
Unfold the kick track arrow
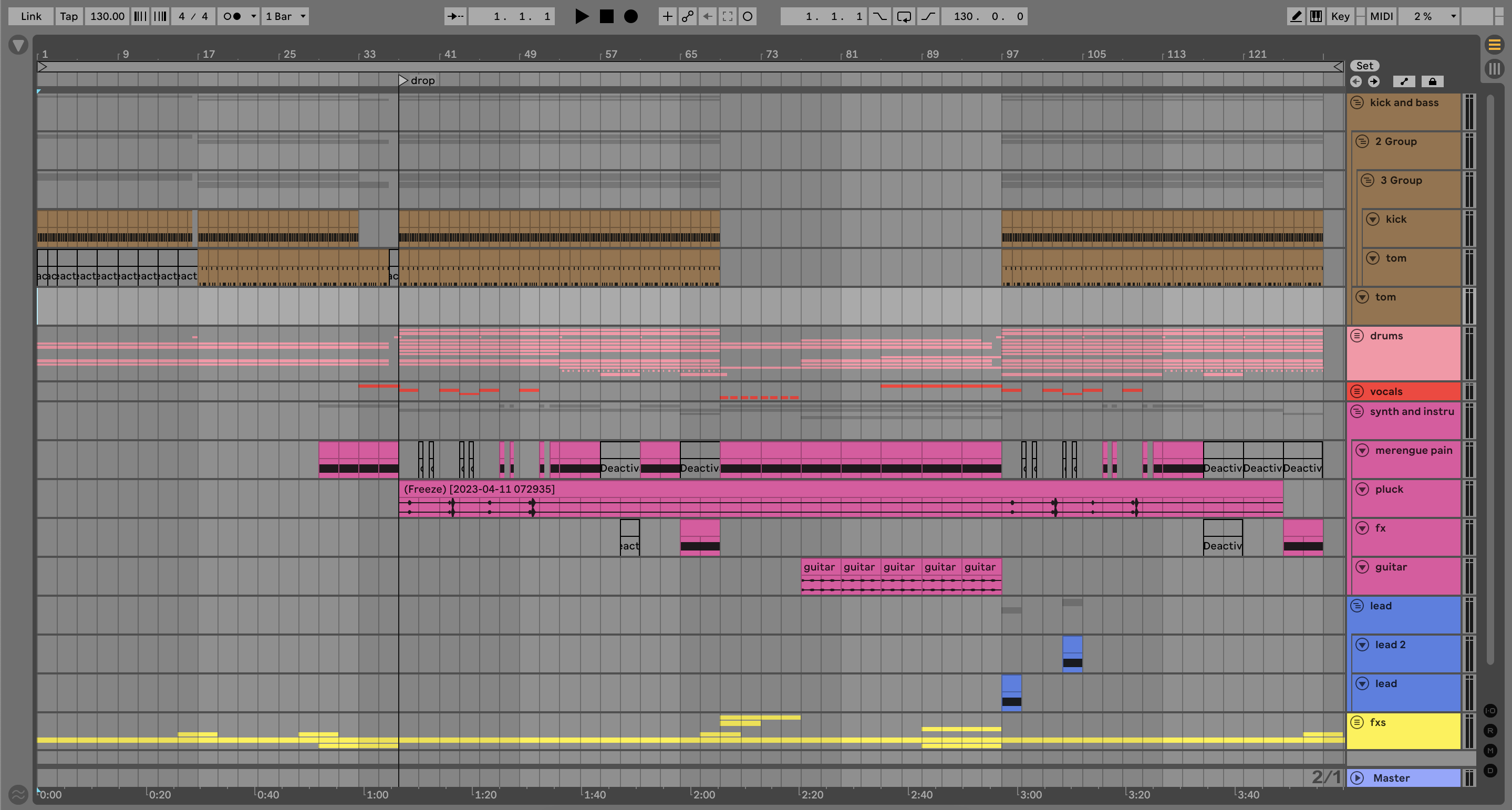tap(1372, 220)
